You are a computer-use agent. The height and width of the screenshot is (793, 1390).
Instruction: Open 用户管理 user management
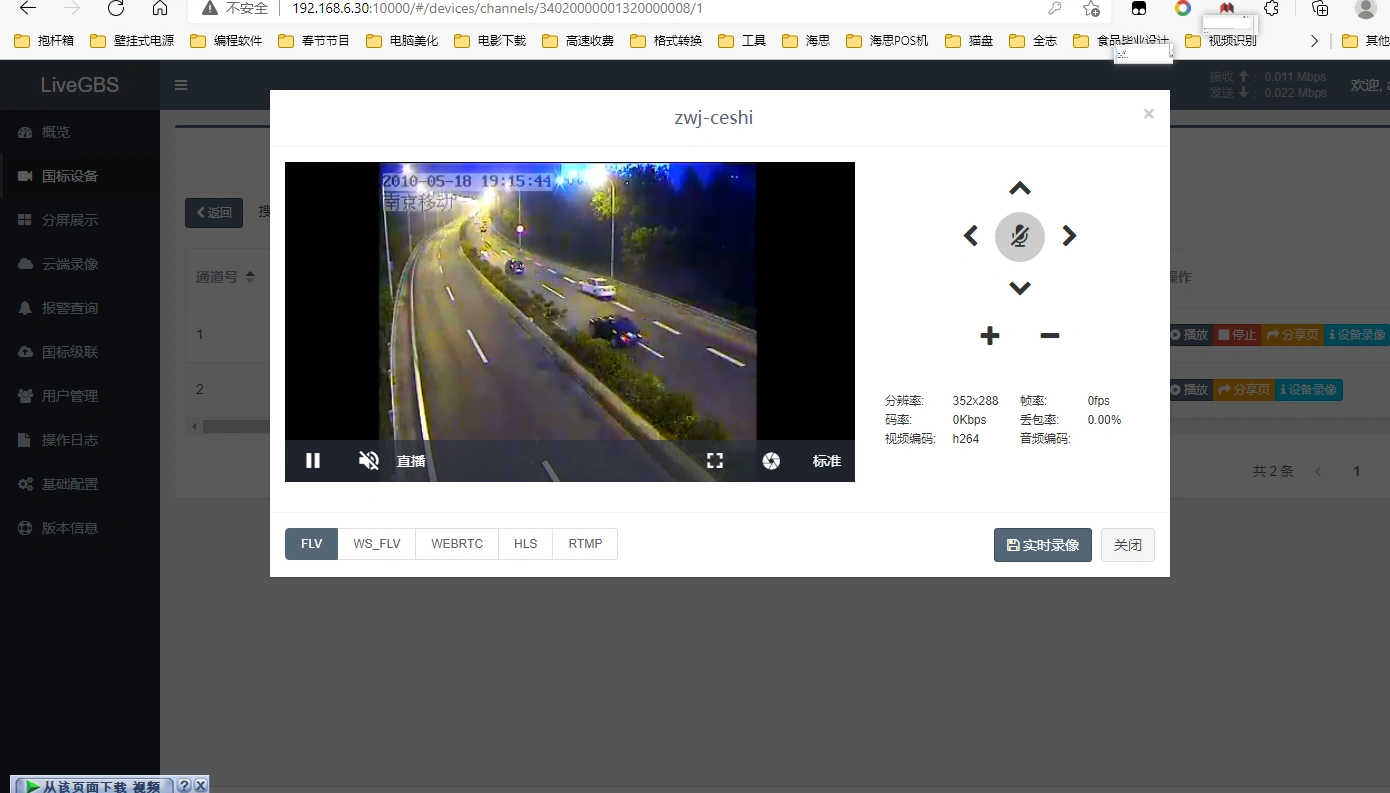pos(80,396)
